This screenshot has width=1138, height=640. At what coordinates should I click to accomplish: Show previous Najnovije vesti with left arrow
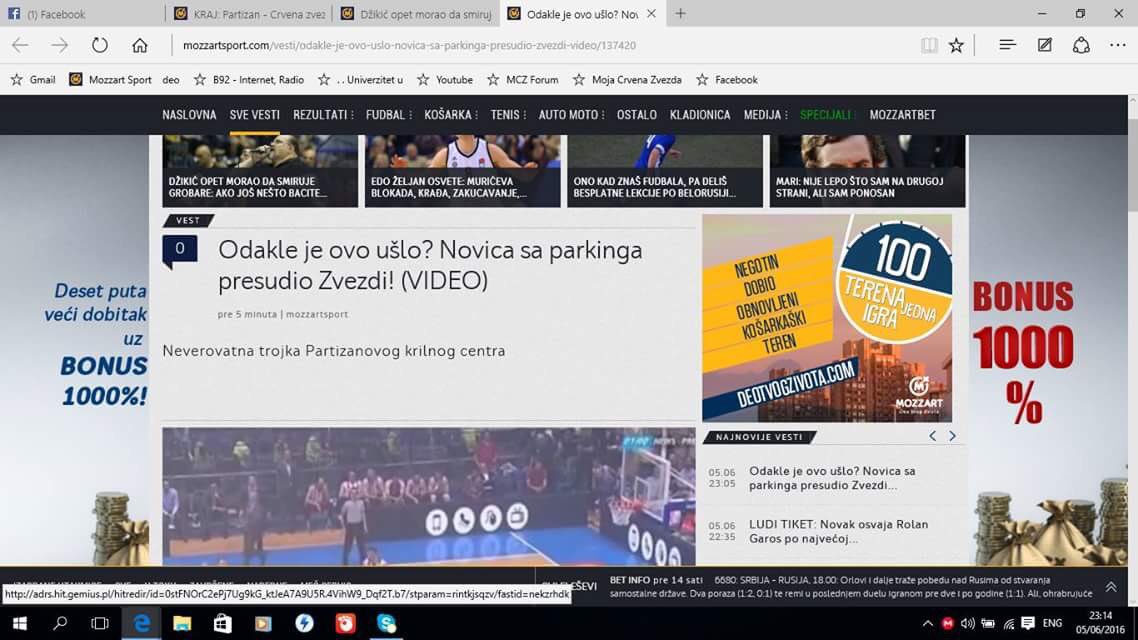933,436
